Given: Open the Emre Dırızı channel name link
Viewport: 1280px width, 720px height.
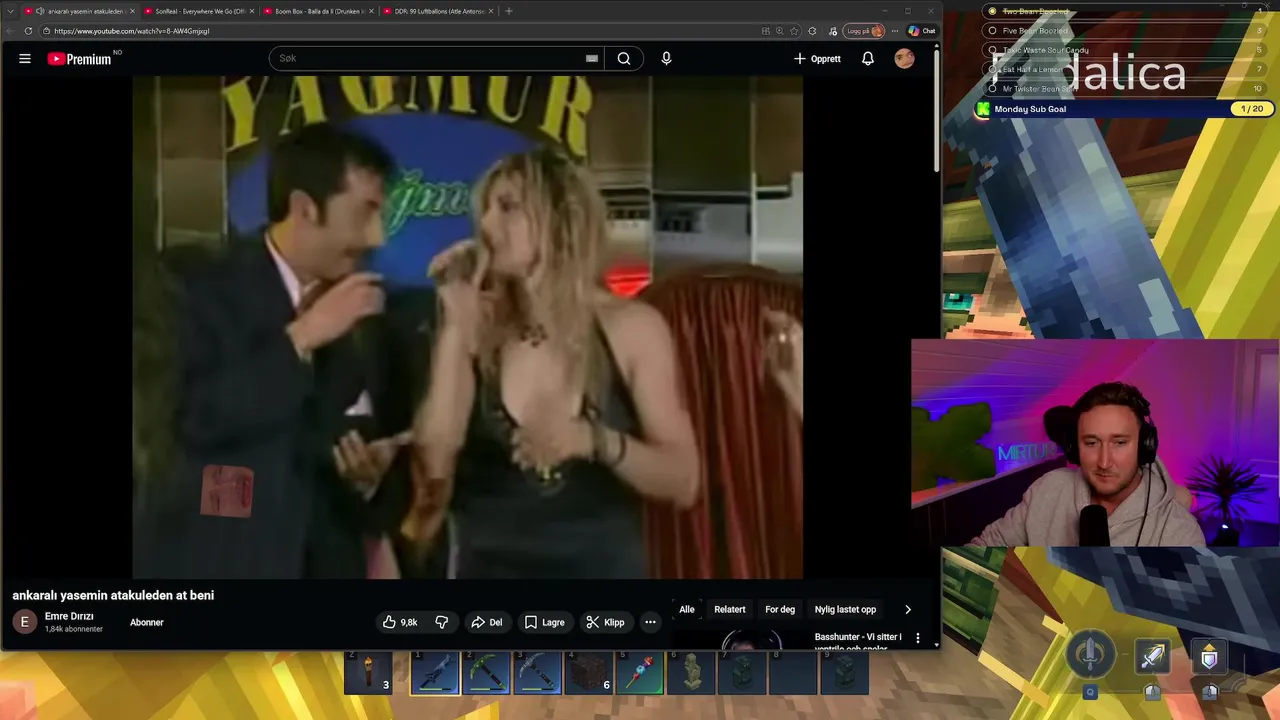Looking at the screenshot, I should 69,617.
